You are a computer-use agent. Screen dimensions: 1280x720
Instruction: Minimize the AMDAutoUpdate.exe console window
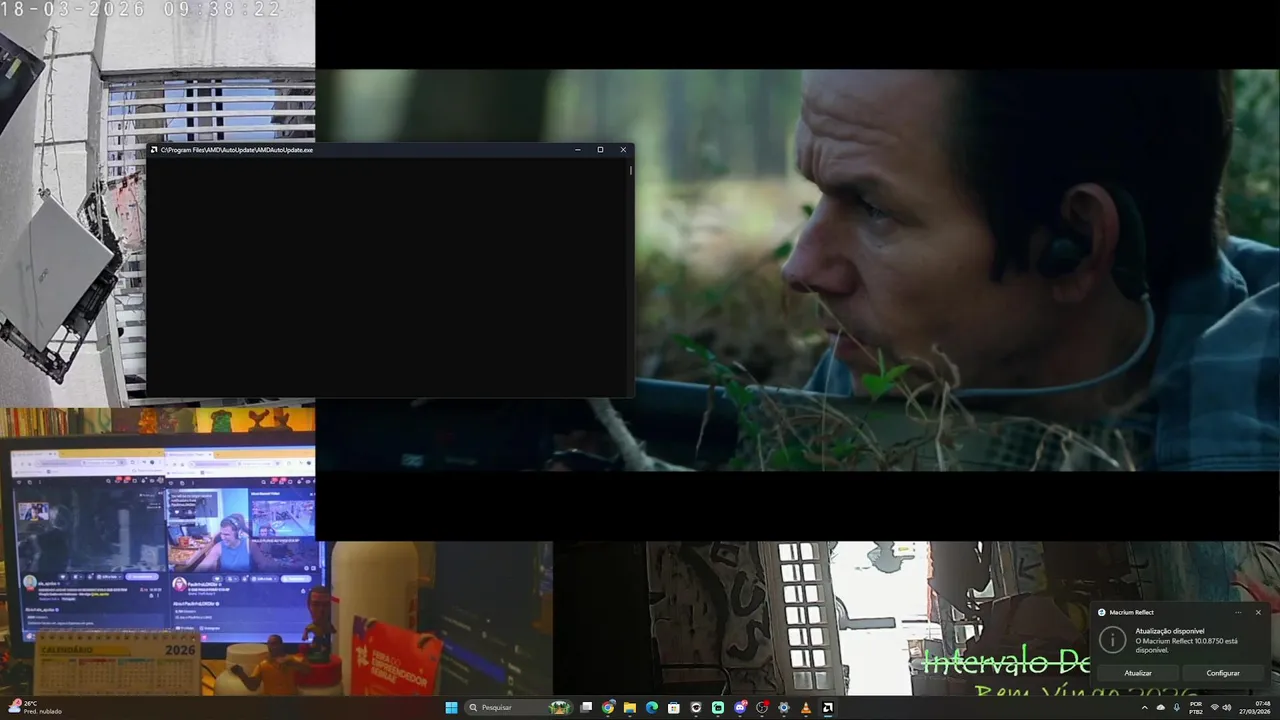pos(578,150)
